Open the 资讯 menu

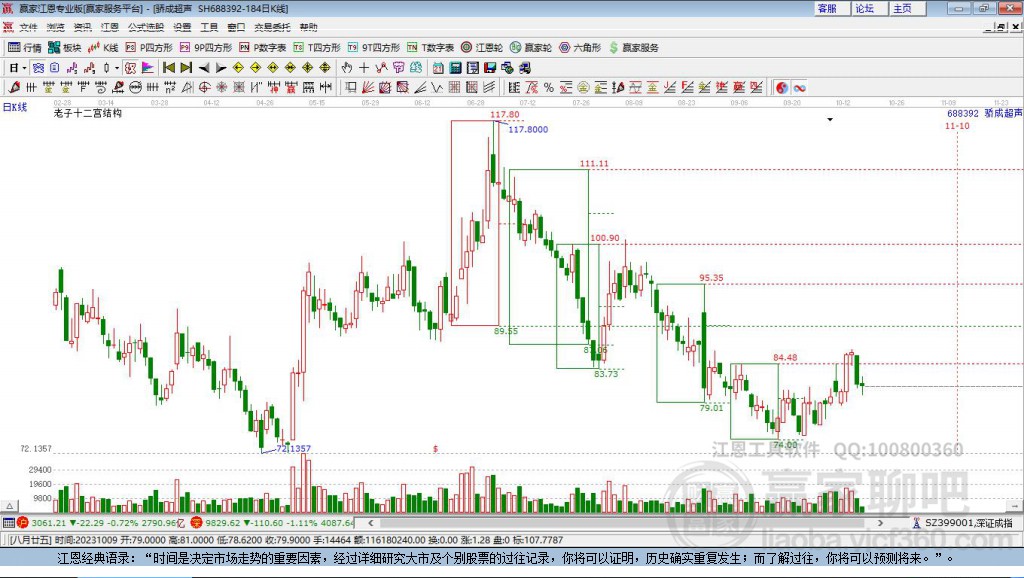[x=82, y=27]
